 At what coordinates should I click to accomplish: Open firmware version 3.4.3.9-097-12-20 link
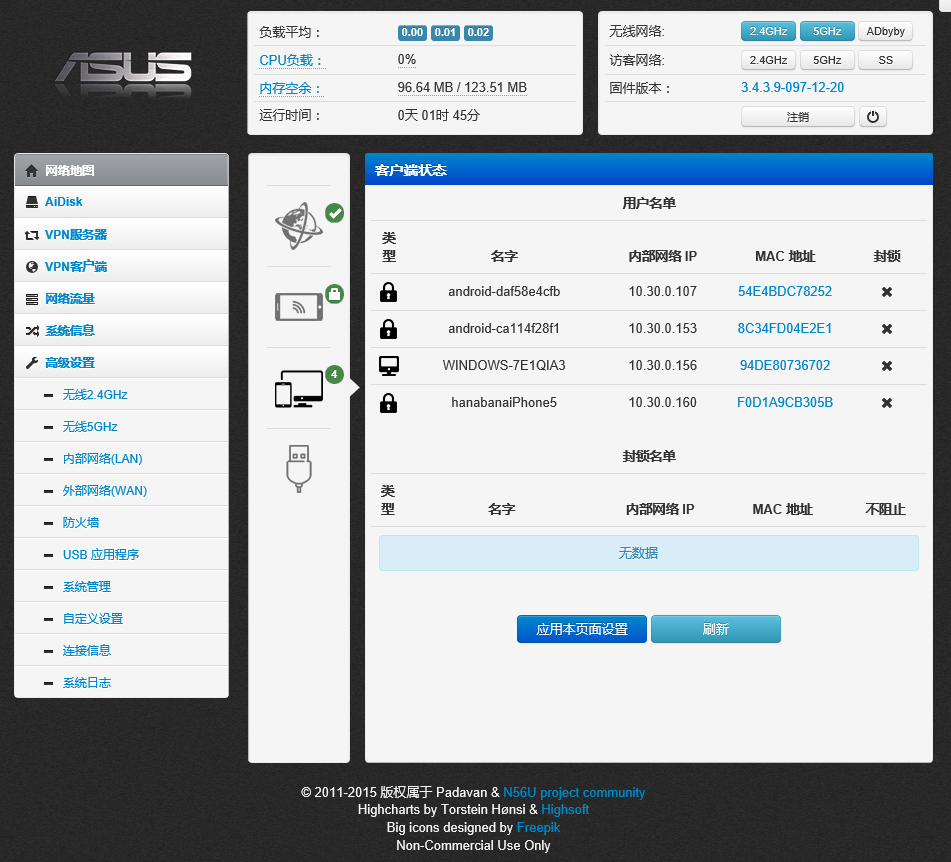pyautogui.click(x=792, y=87)
